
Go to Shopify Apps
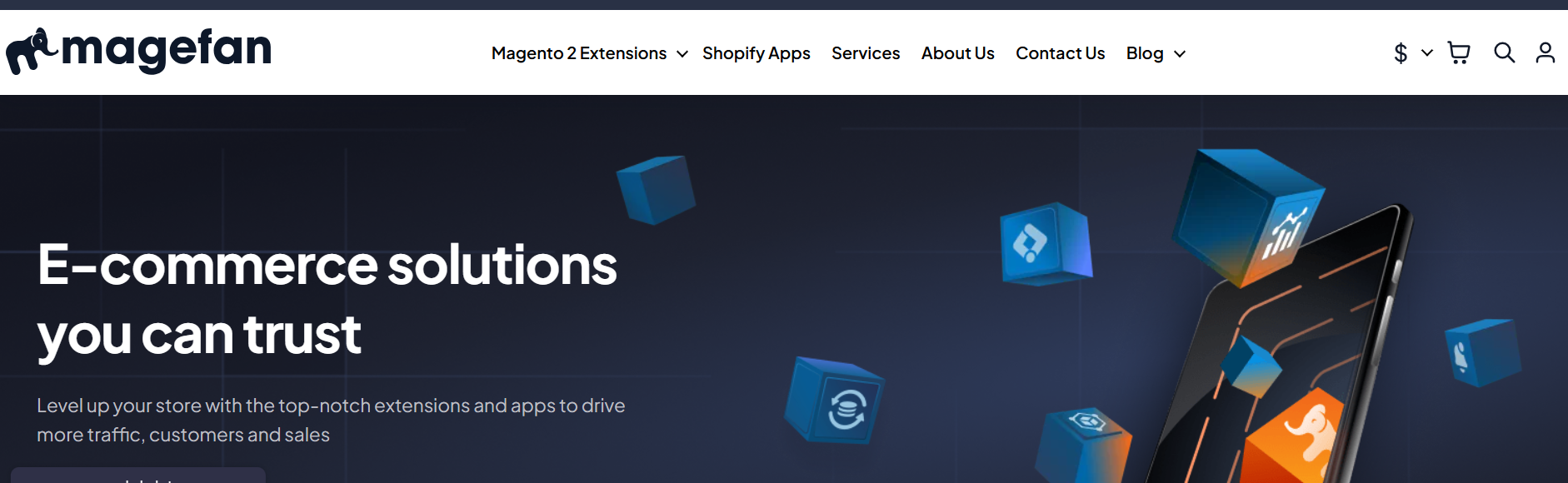pos(757,54)
